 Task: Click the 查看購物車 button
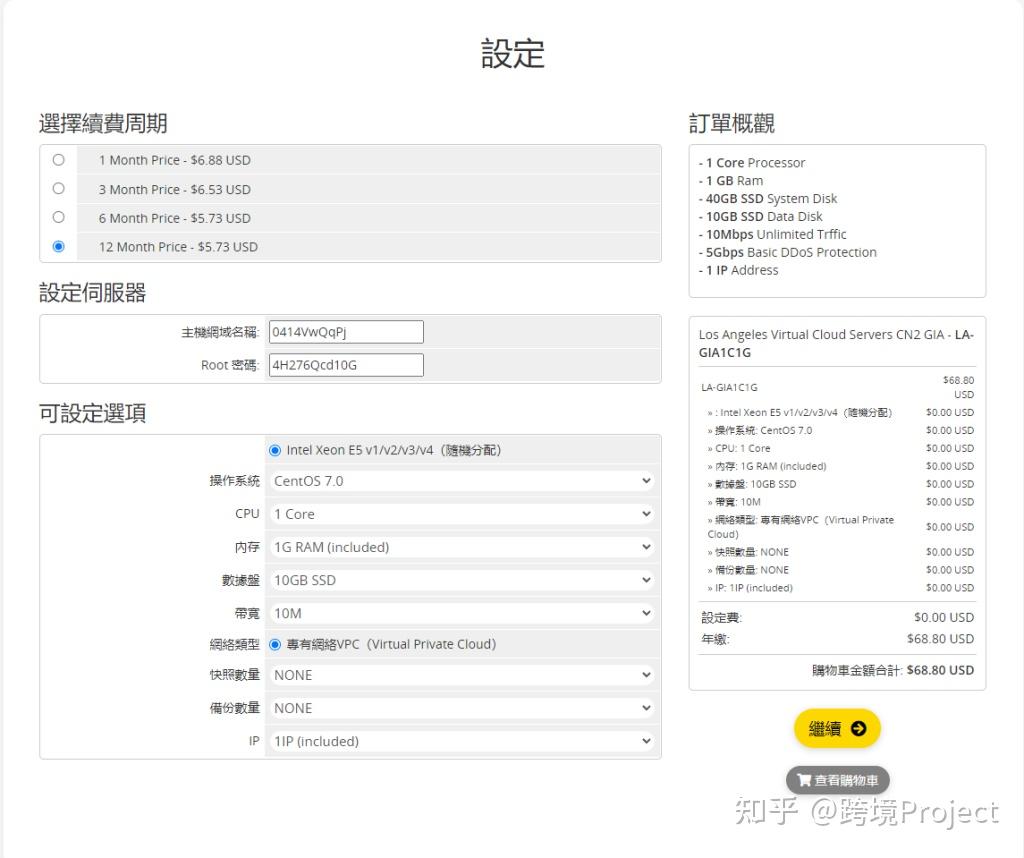(x=838, y=780)
